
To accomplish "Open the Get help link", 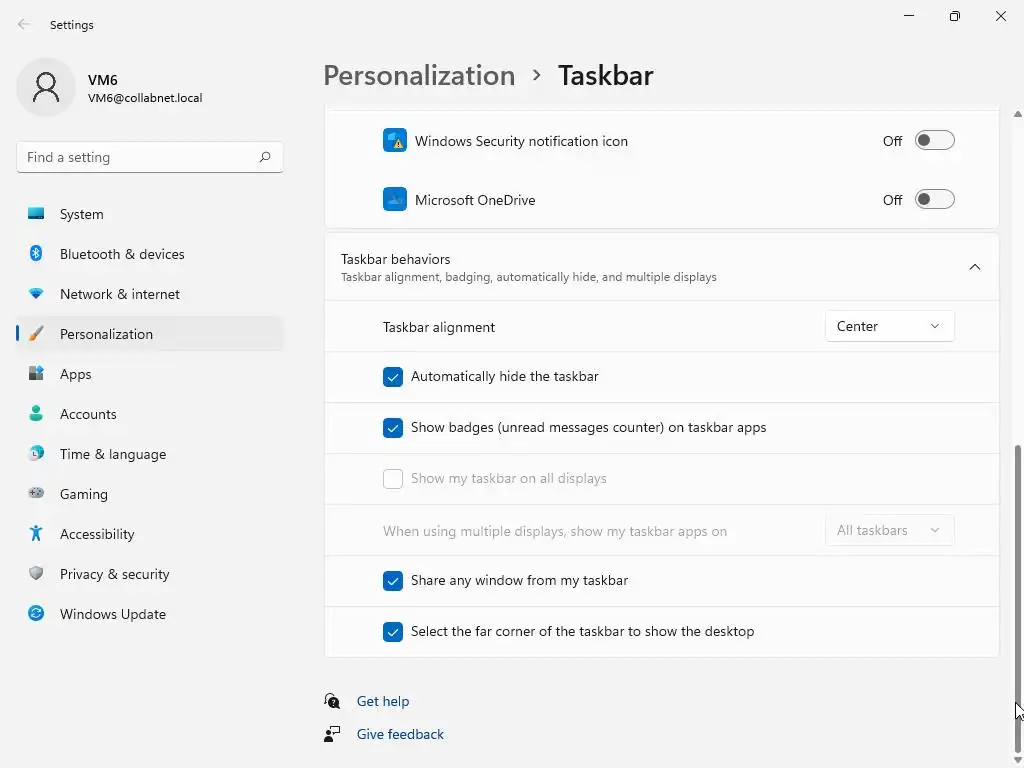I will tap(383, 702).
